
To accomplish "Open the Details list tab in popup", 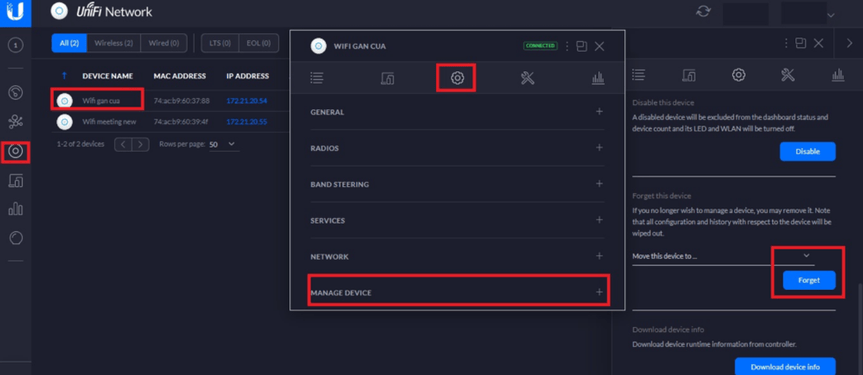I will click(x=317, y=78).
